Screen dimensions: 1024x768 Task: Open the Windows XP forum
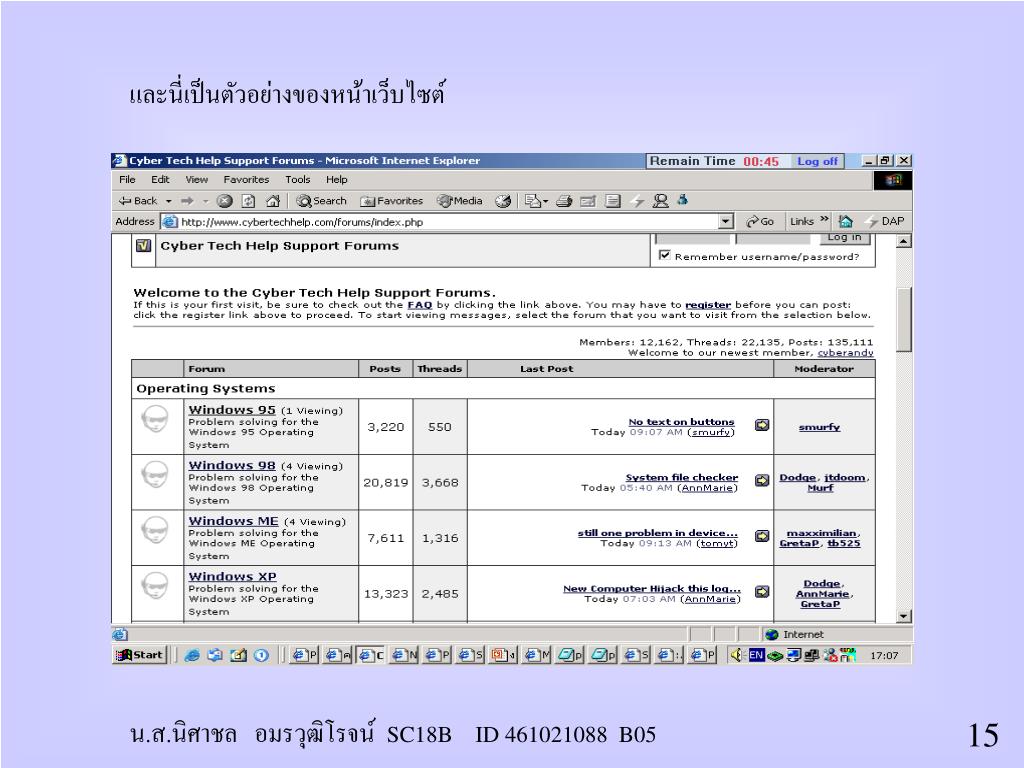pyautogui.click(x=232, y=577)
